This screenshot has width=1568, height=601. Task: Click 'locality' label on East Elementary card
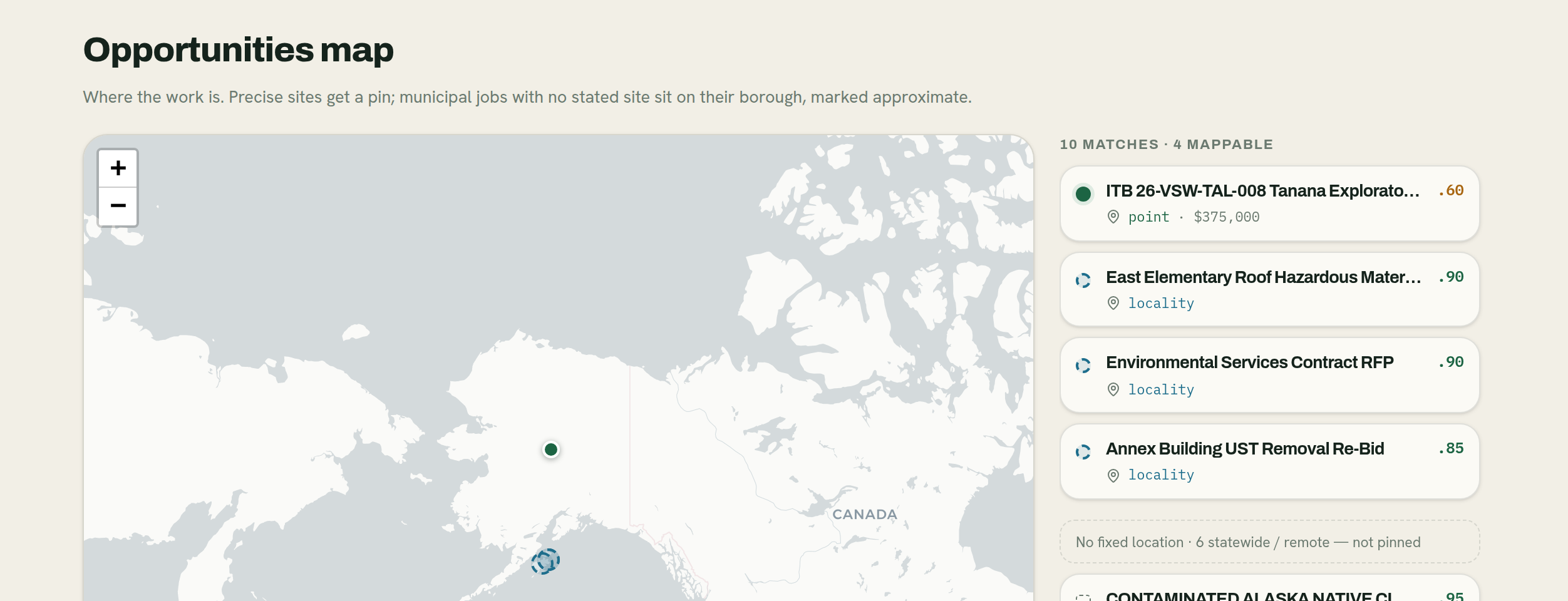1161,304
